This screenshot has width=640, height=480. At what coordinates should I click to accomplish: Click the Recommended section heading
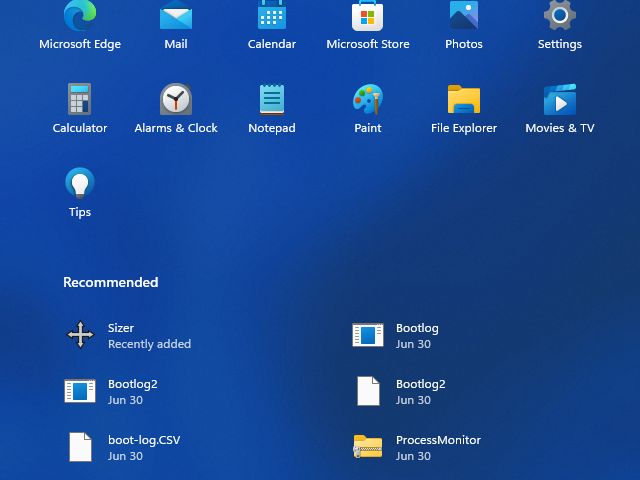pos(111,282)
